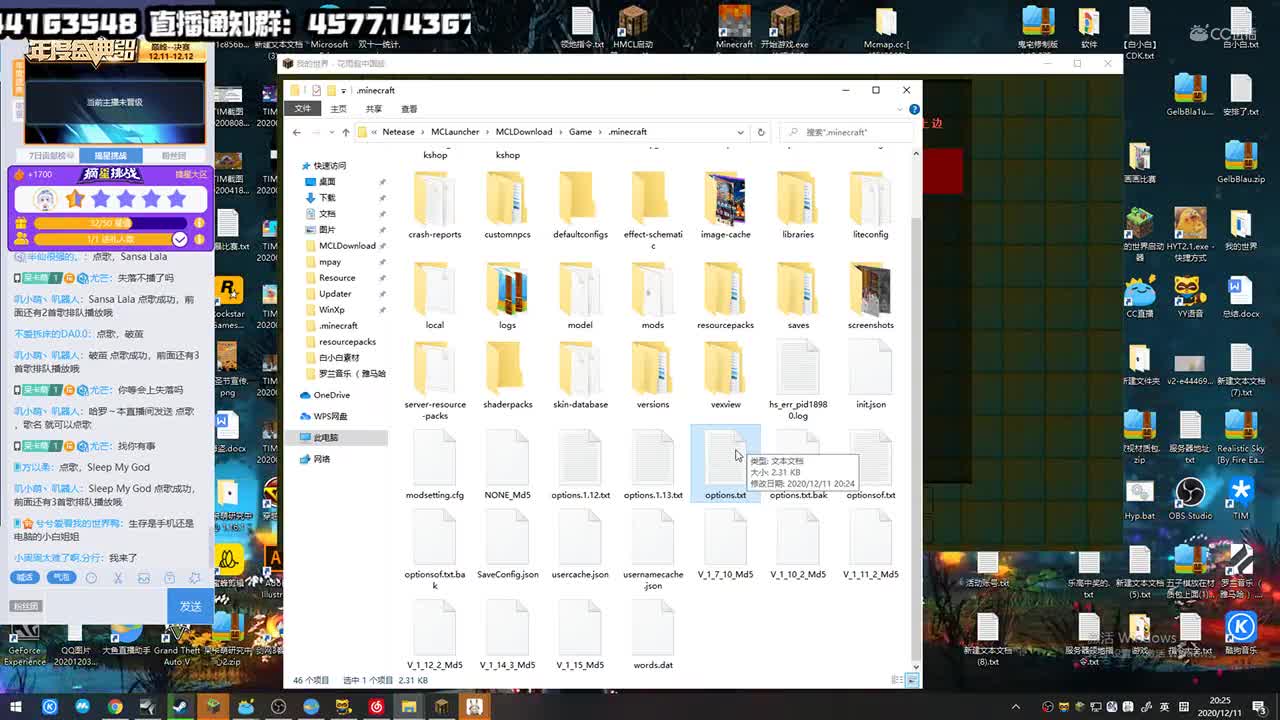Select the optionsof.txt file
The height and width of the screenshot is (720, 1280).
click(x=870, y=466)
